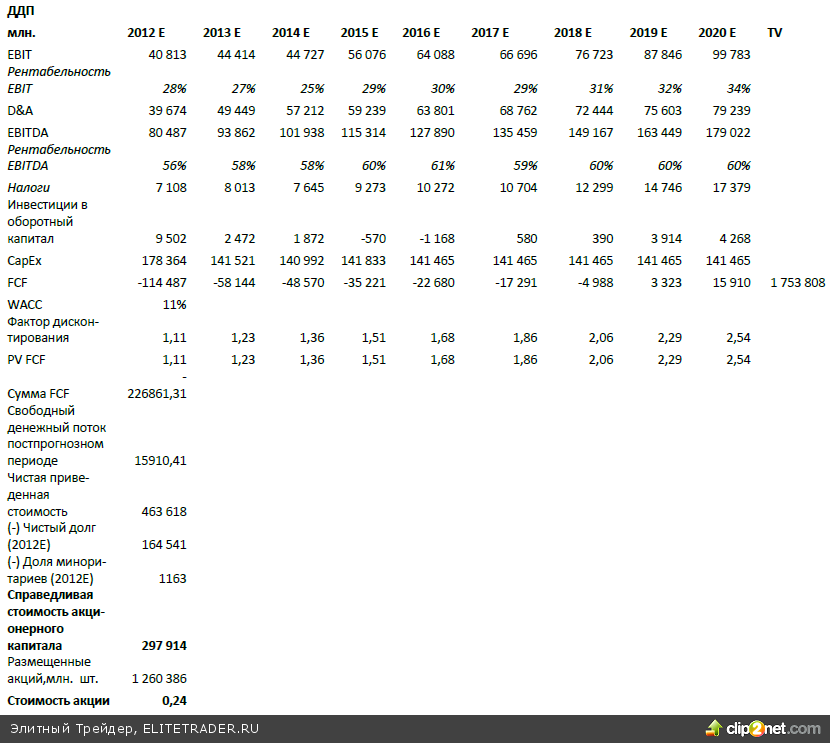Viewport: 830px width, 743px height.
Task: Click the TV column header
Action: click(775, 33)
